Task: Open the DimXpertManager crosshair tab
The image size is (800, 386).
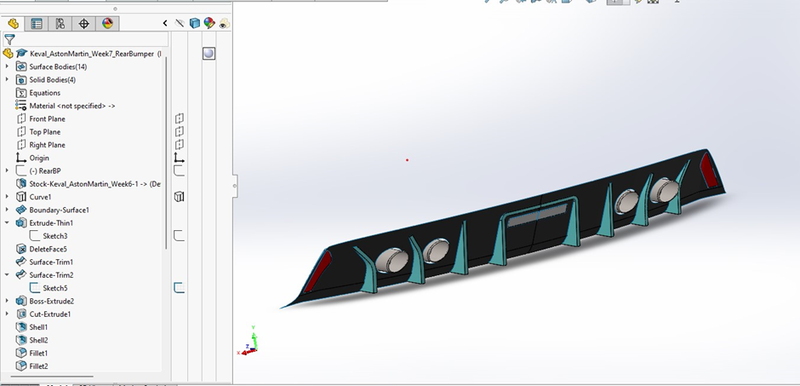Action: (84, 23)
